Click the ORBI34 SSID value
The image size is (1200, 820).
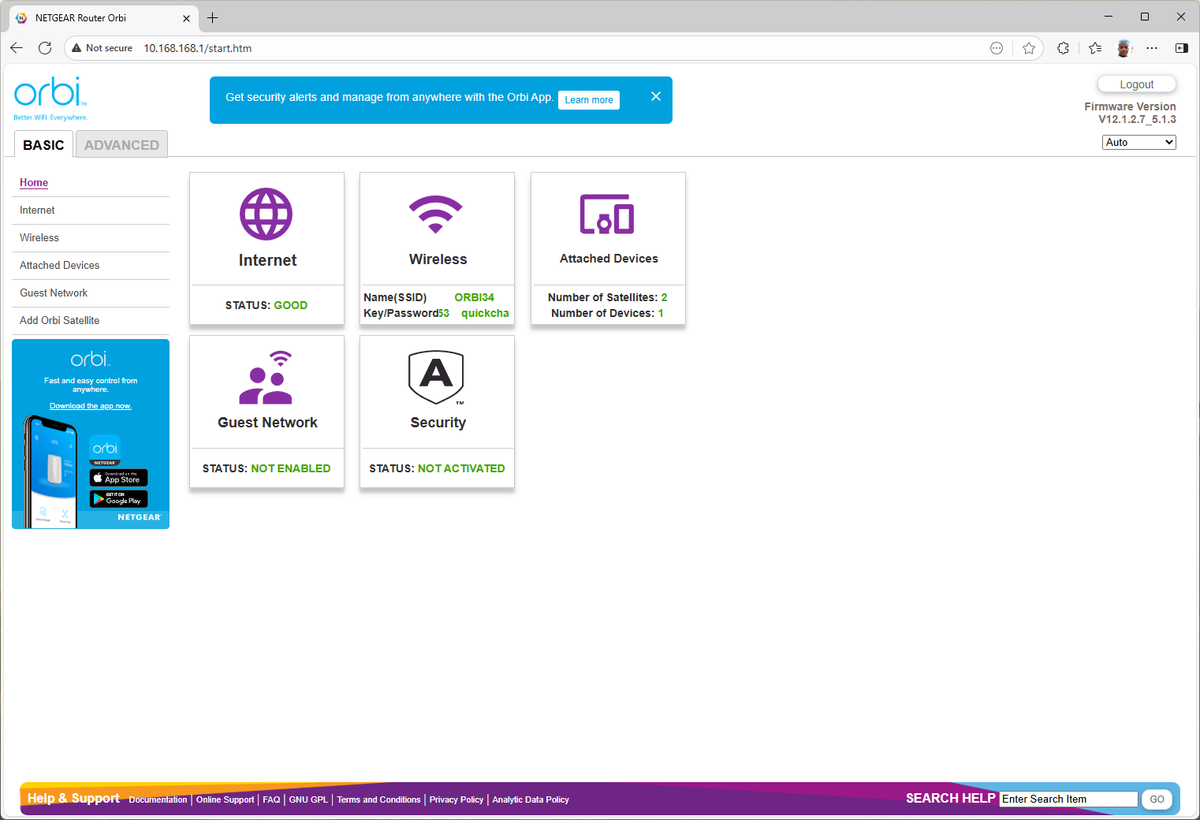474,298
